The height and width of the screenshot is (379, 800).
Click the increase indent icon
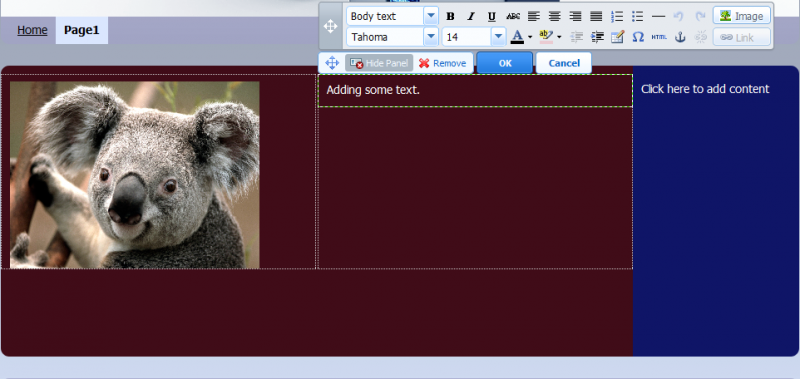[597, 37]
